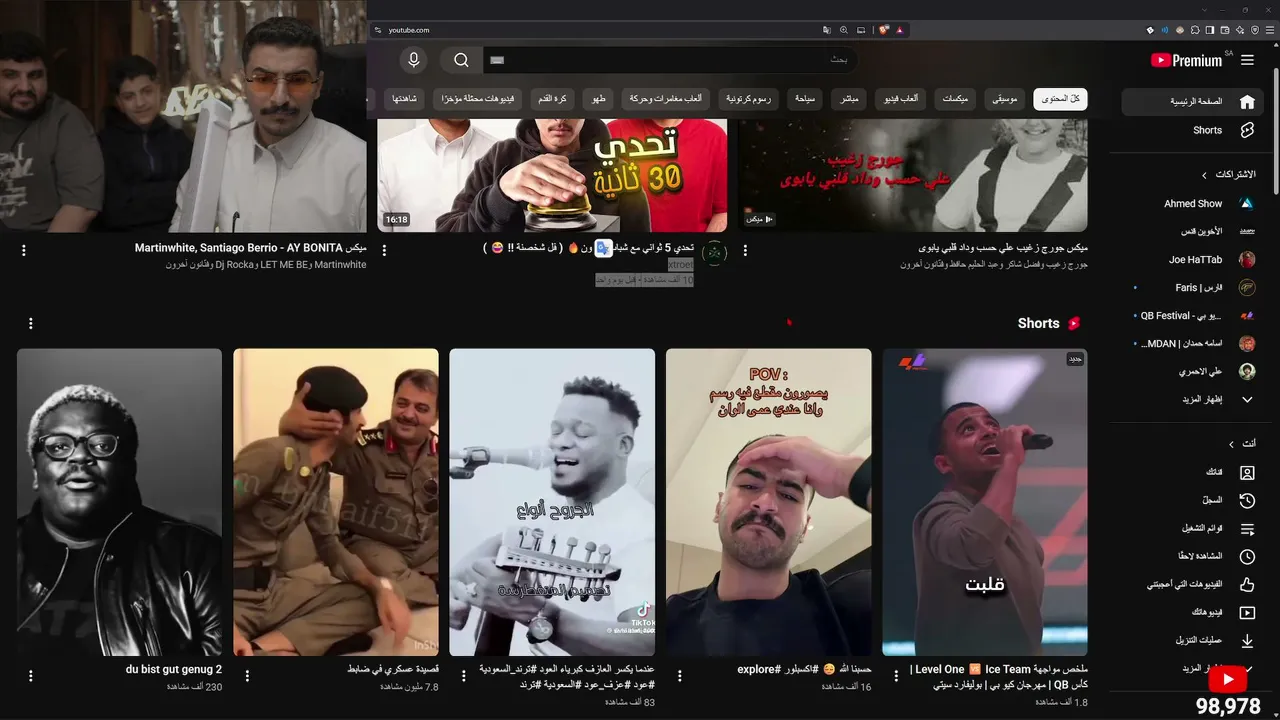Select the ألعاب مغامرات وحركة filter chip
The width and height of the screenshot is (1280, 720).
click(666, 99)
